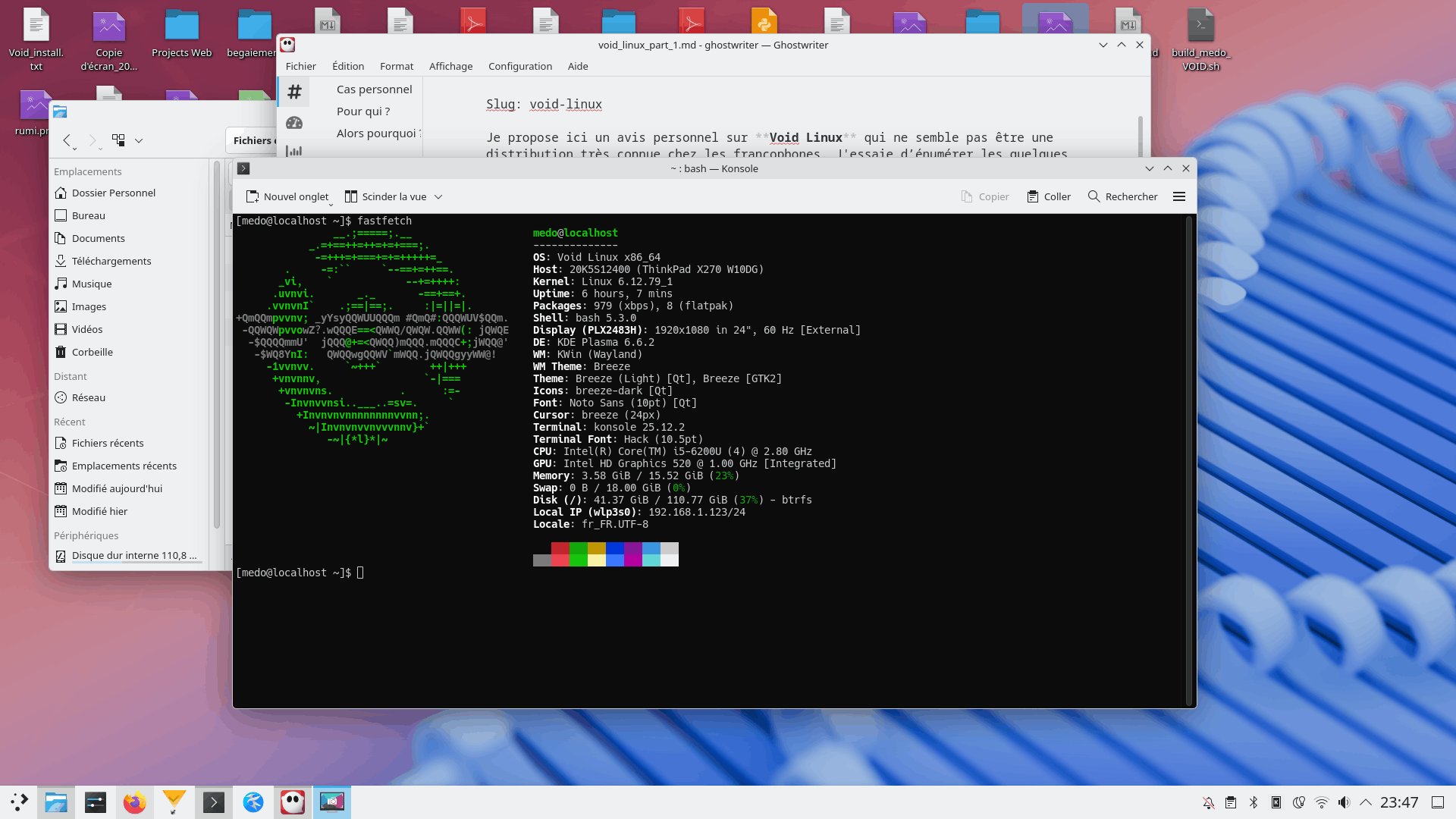Expand the Scinder la vue dropdown arrow
The width and height of the screenshot is (1456, 819).
pyautogui.click(x=438, y=197)
